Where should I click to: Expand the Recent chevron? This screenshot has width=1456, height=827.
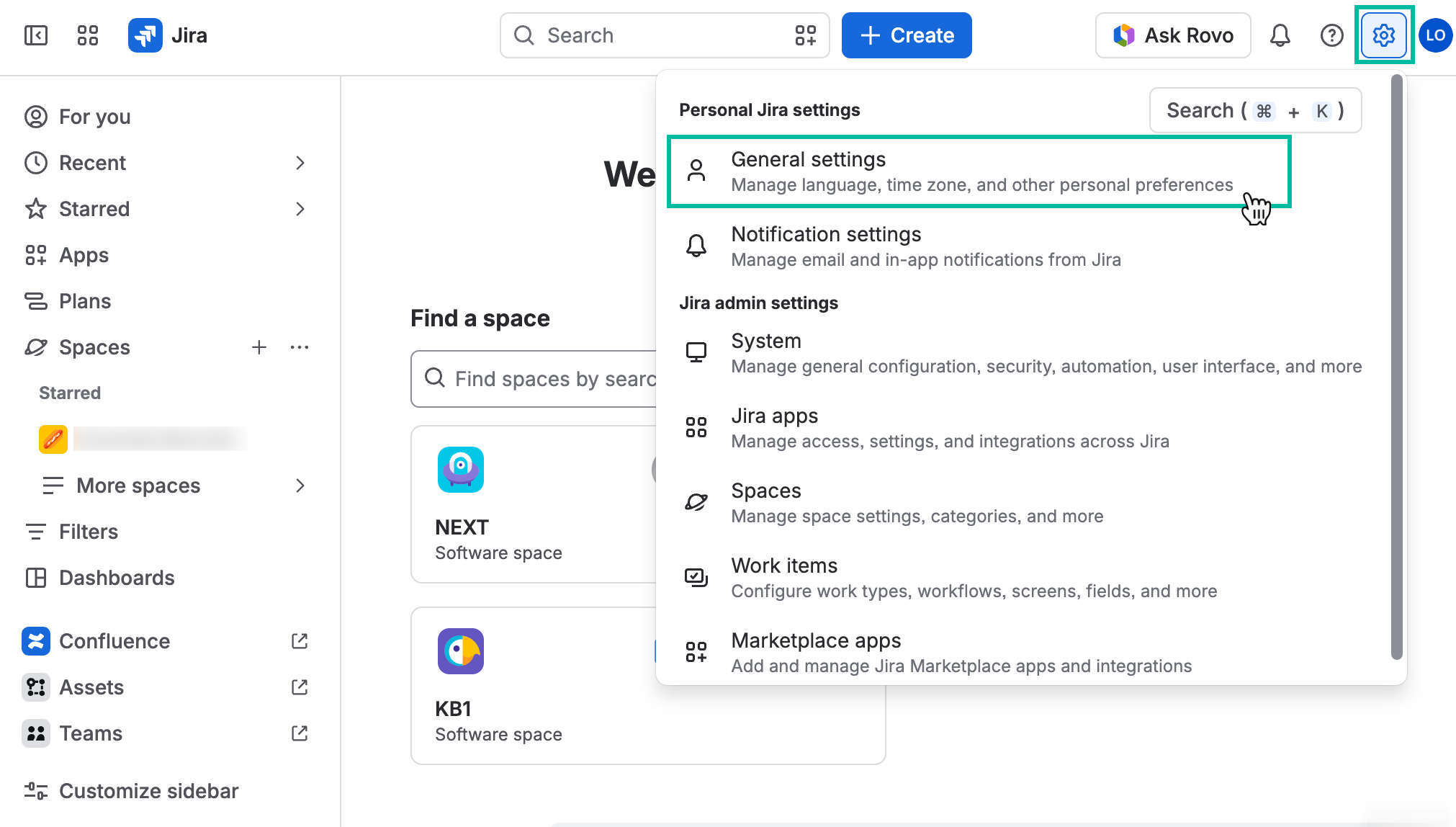coord(300,163)
